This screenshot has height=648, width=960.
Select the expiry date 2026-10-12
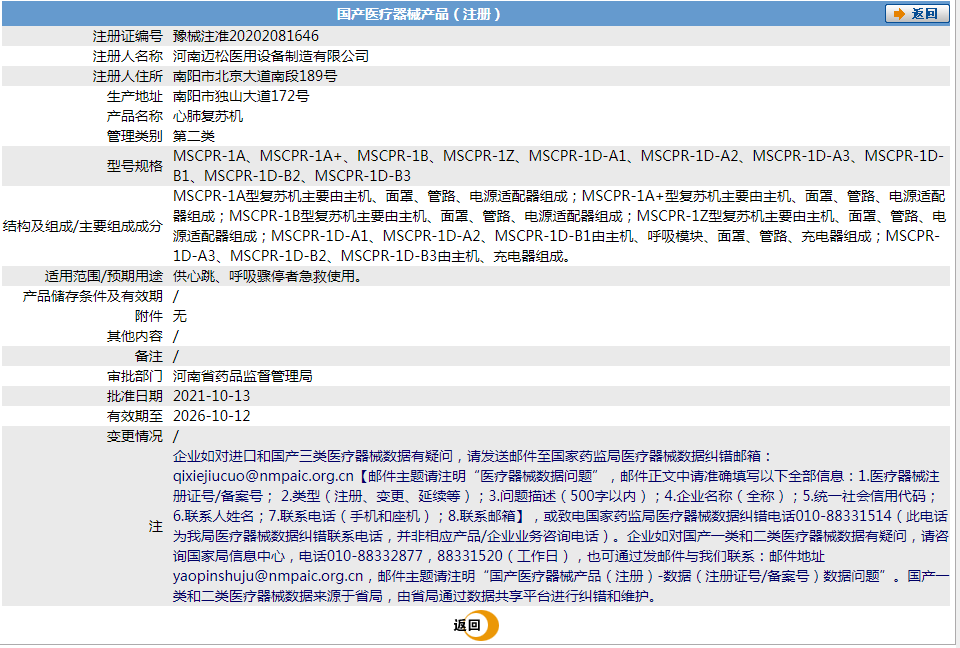coord(211,416)
